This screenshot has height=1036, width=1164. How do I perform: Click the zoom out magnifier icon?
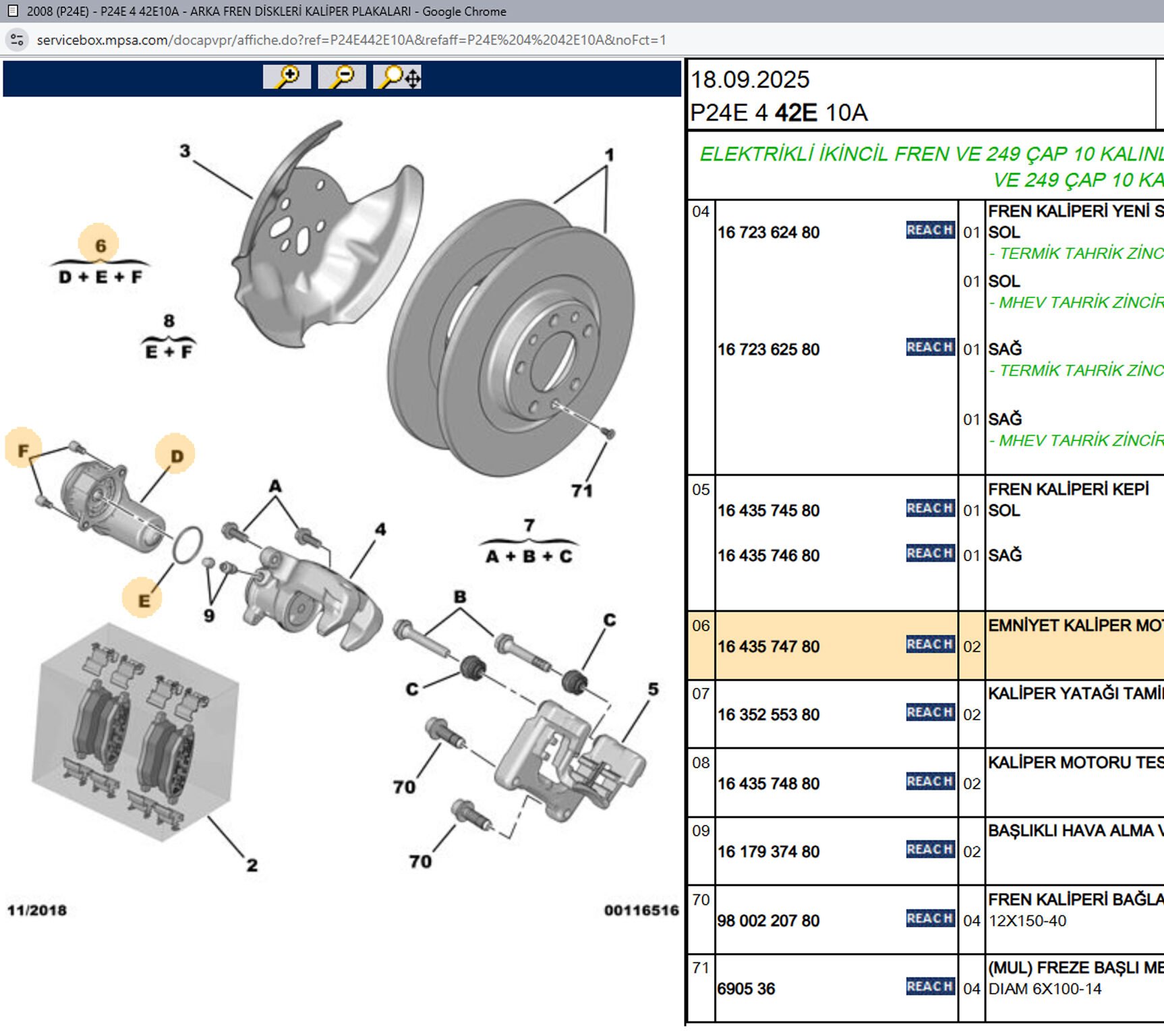click(342, 77)
